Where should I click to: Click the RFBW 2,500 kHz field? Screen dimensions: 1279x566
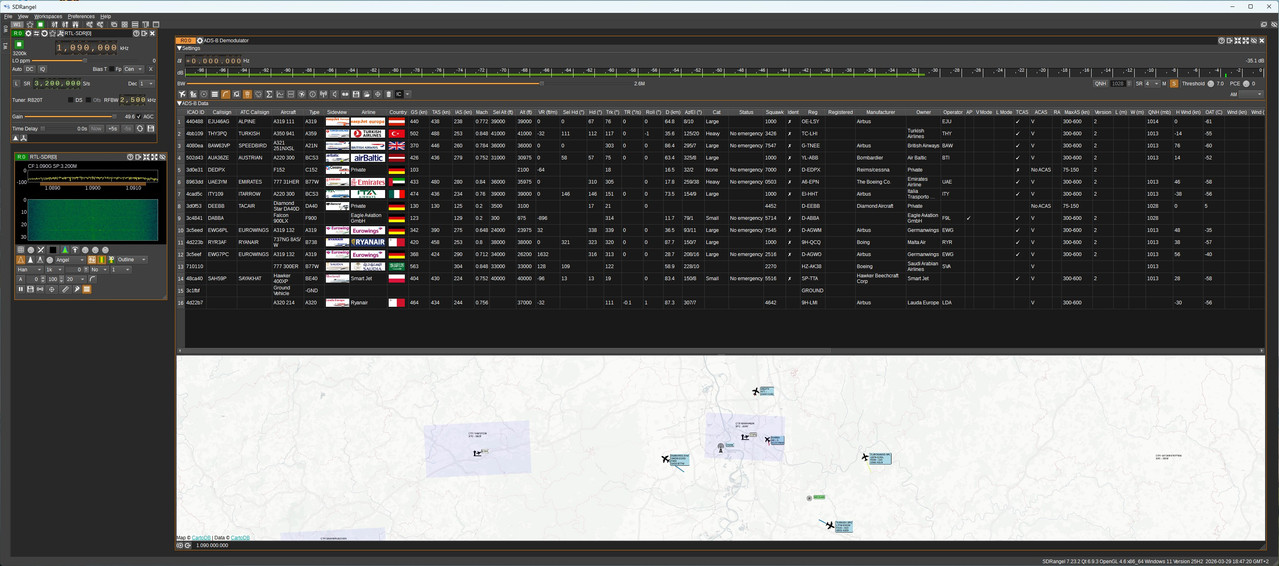133,100
